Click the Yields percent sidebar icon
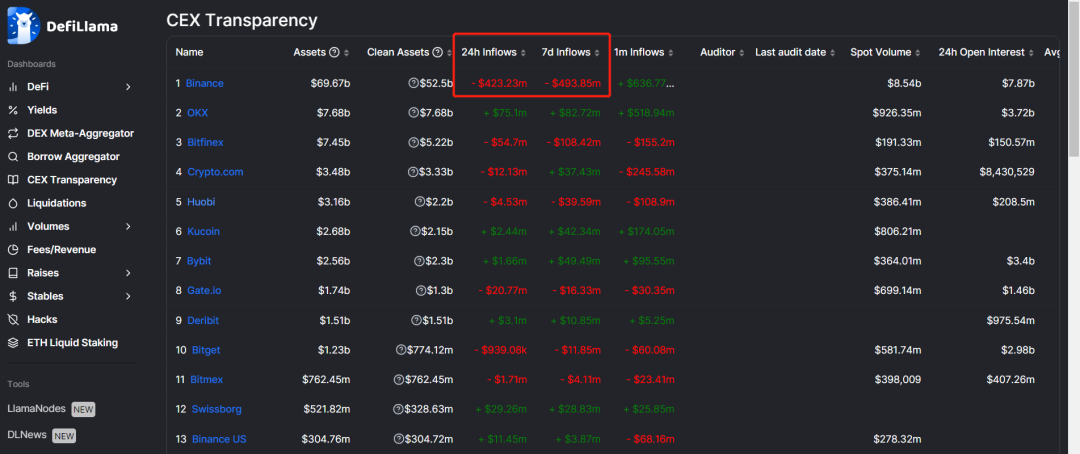 tap(12, 110)
